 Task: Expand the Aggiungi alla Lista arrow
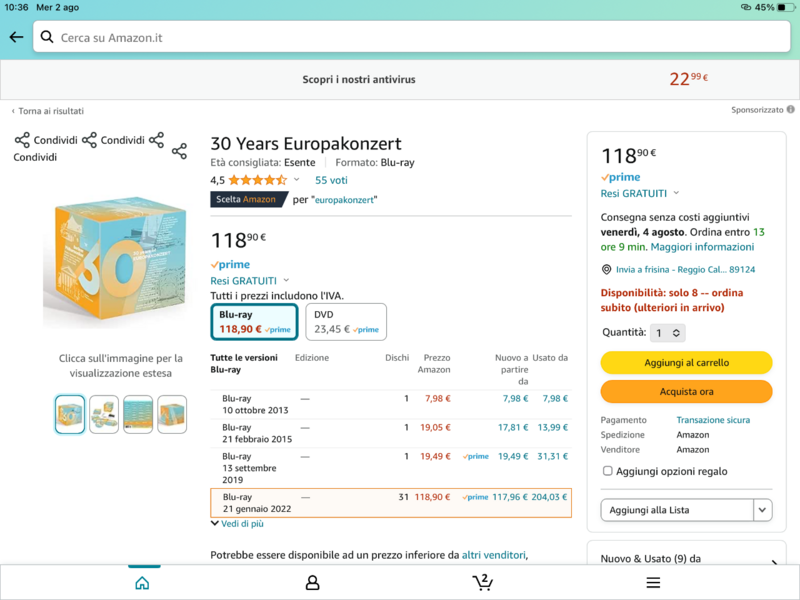[763, 510]
